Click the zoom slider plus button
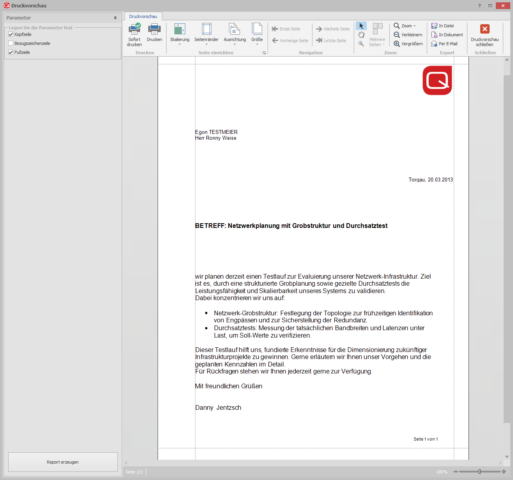The height and width of the screenshot is (480, 513). coord(504,472)
